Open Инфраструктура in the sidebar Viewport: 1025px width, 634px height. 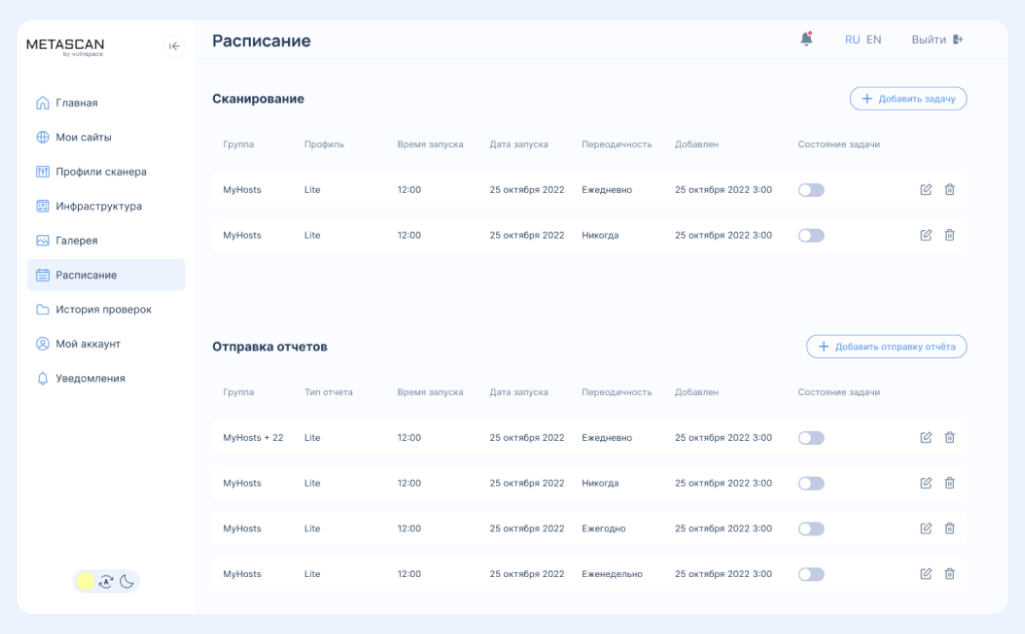click(106, 206)
